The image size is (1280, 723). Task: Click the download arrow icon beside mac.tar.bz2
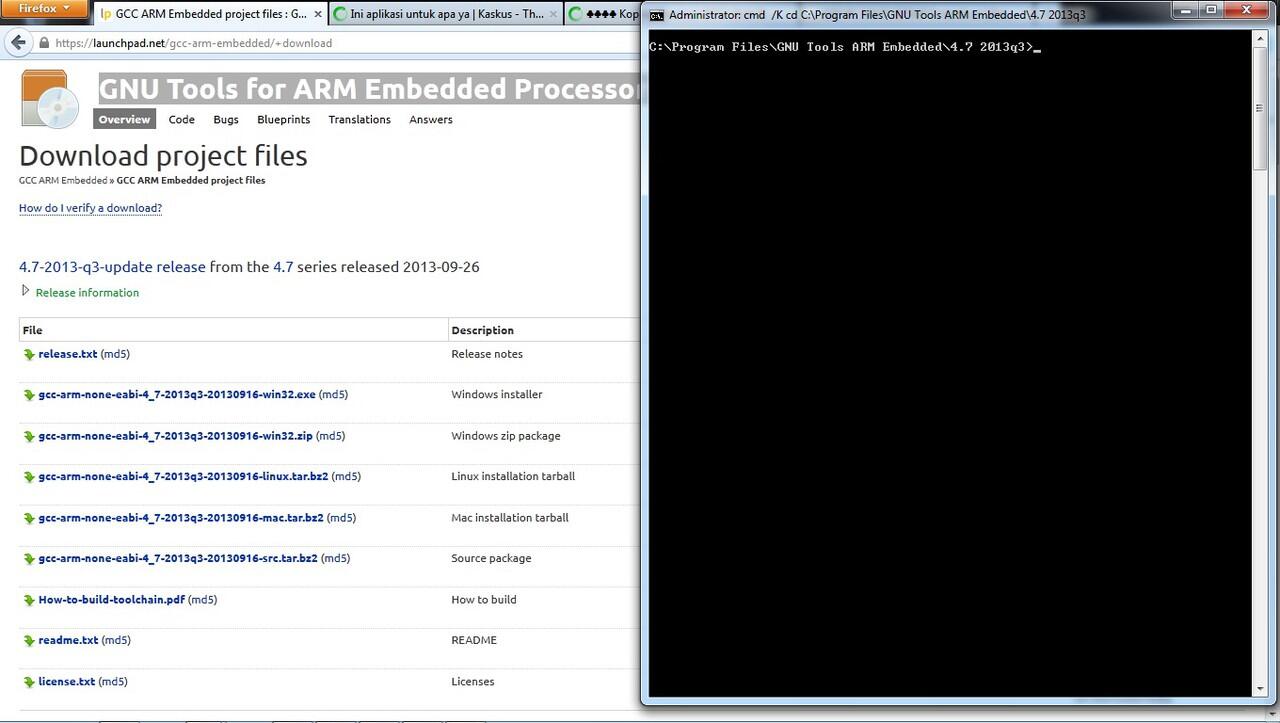[29, 518]
